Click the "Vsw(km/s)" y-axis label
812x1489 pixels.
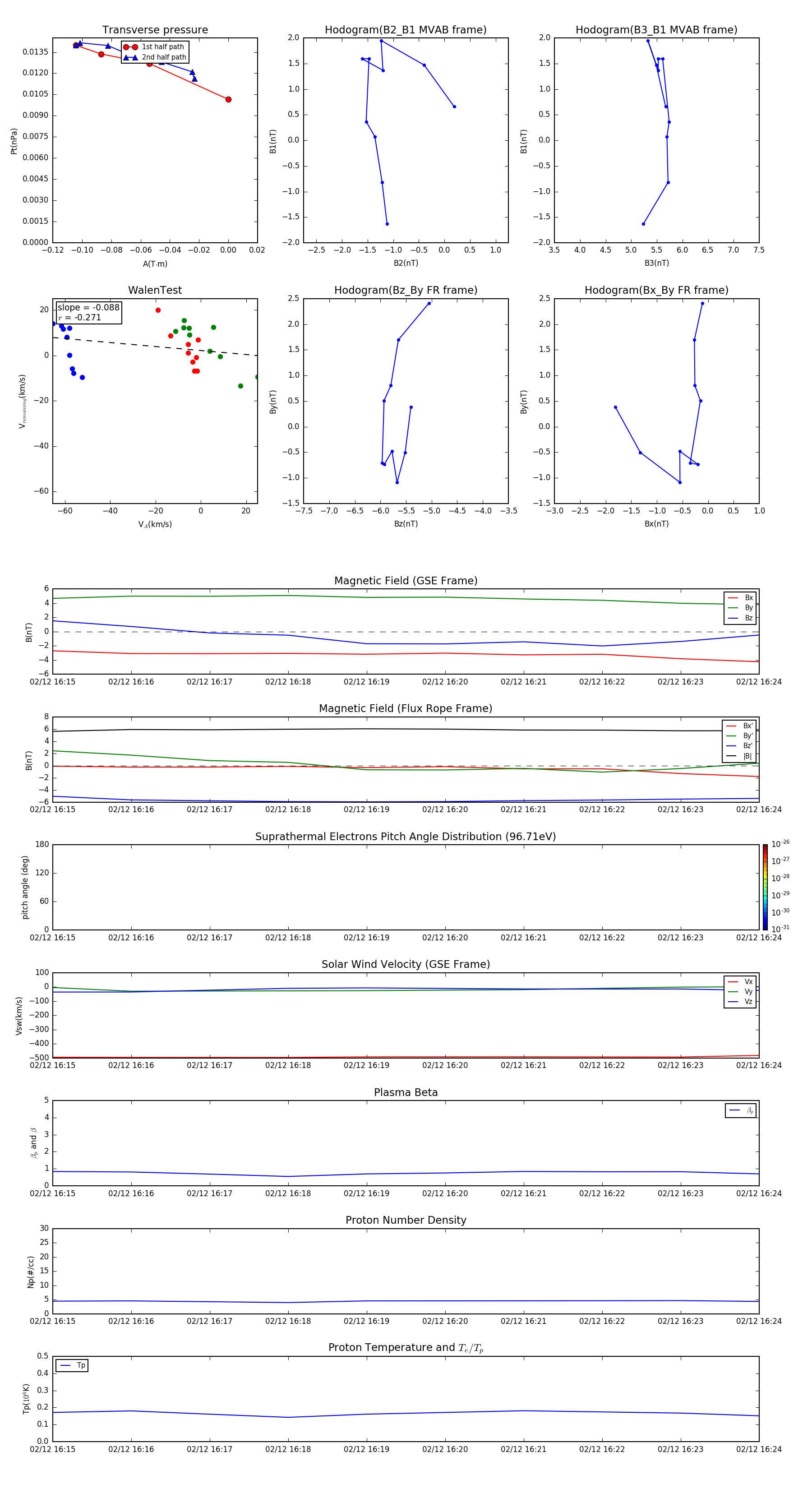[19, 1016]
